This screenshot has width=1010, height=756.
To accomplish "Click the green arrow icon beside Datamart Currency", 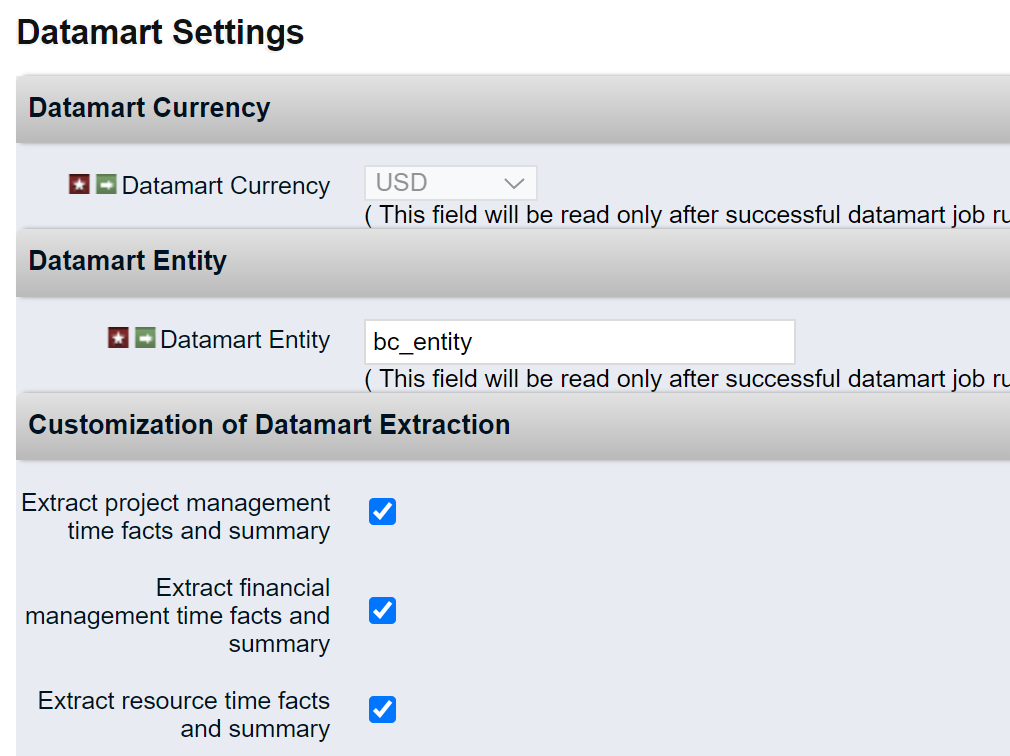I will pos(106,185).
